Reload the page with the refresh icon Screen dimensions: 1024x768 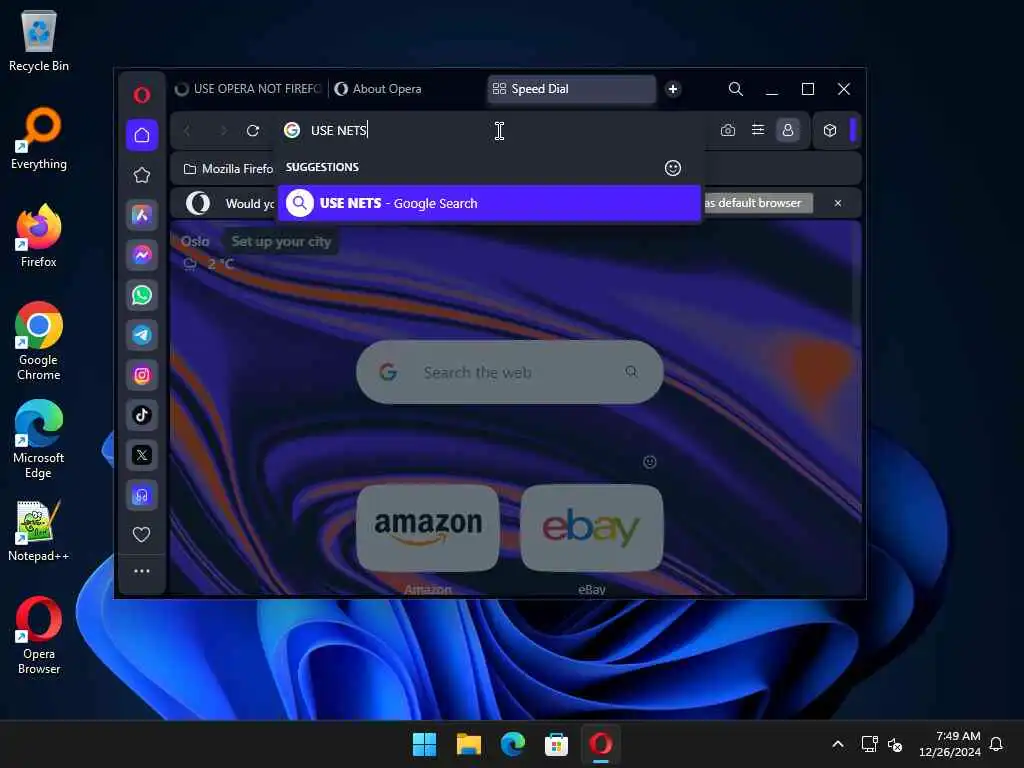253,131
